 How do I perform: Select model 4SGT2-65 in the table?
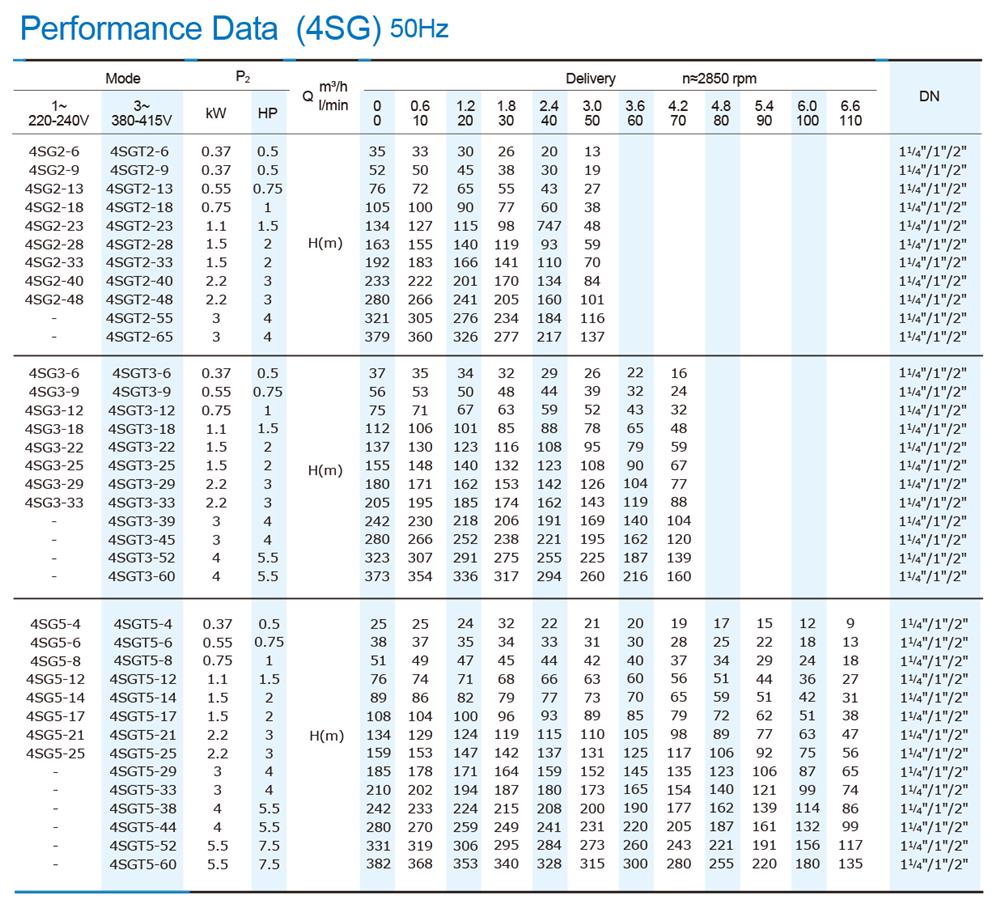[x=139, y=337]
